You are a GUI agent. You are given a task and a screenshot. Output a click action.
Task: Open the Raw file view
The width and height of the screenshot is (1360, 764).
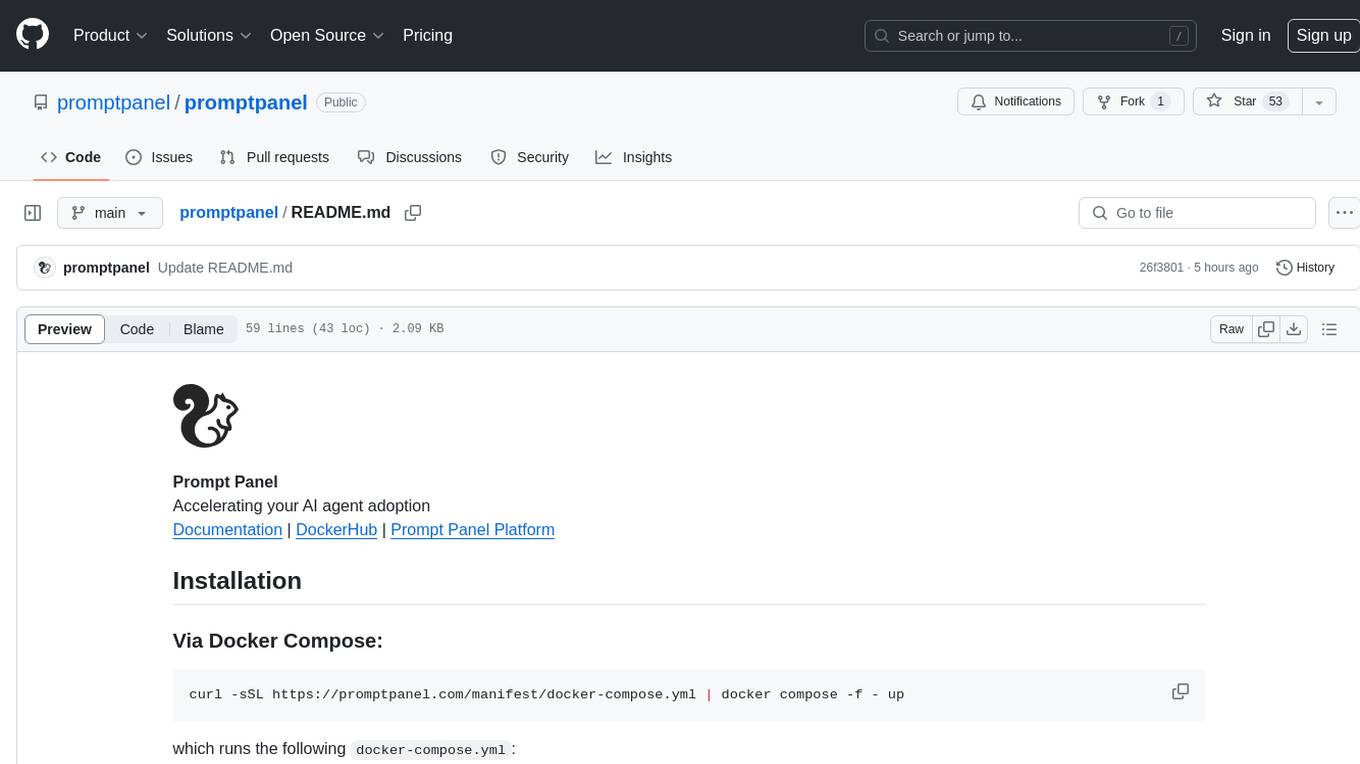pyautogui.click(x=1231, y=329)
